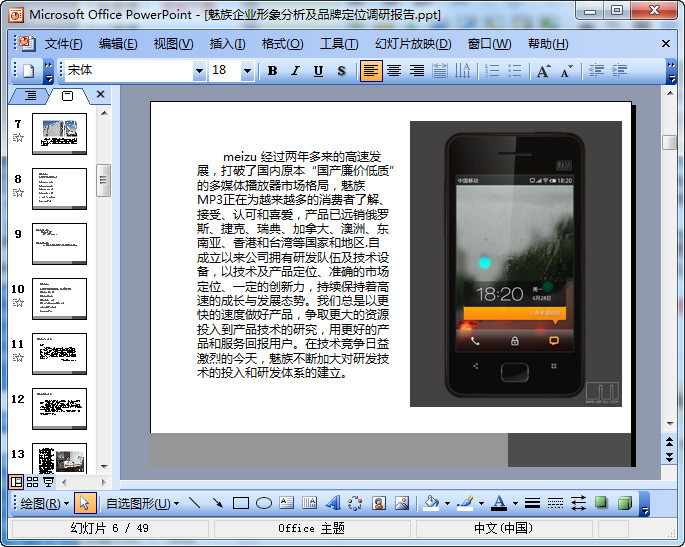This screenshot has width=685, height=547.
Task: Select the Select Objects arrow tool
Action: pos(85,503)
